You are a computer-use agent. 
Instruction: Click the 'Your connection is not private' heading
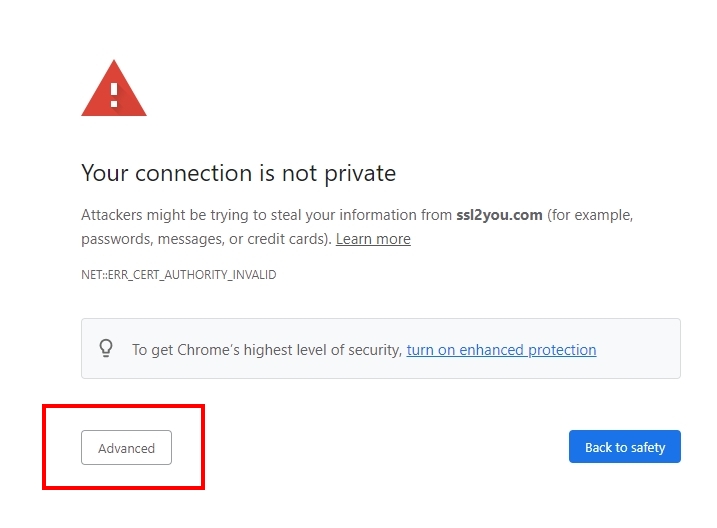238,173
